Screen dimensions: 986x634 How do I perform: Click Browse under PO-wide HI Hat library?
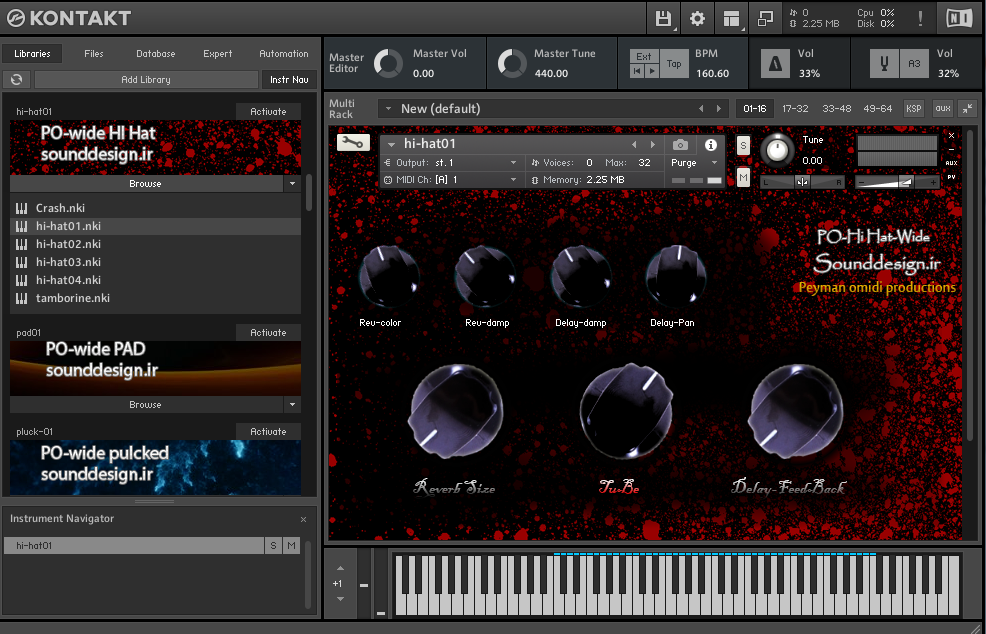(x=146, y=184)
